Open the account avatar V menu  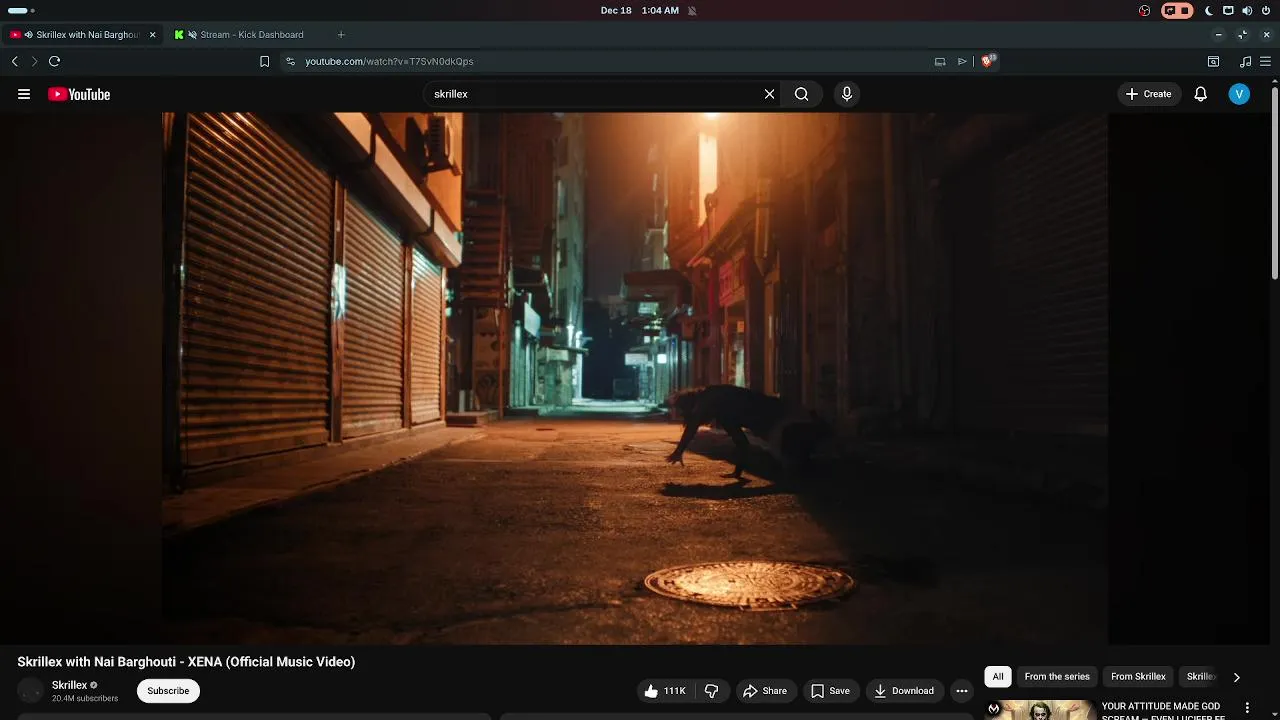pos(1239,94)
